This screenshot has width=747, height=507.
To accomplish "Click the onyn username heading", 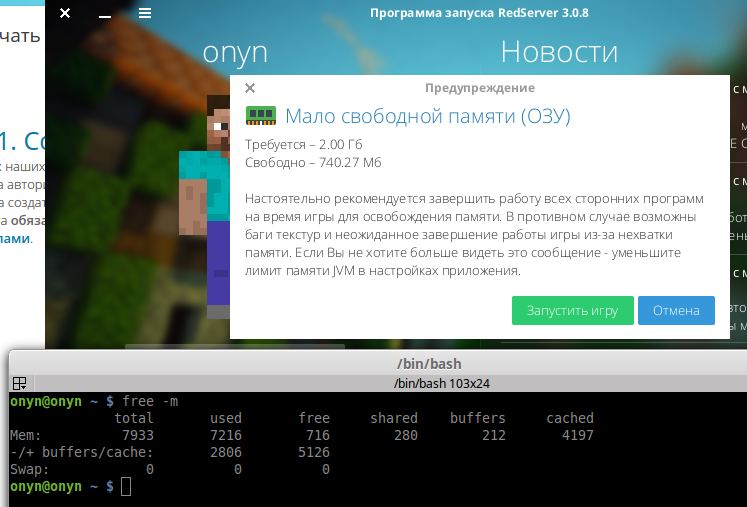I will (x=235, y=53).
